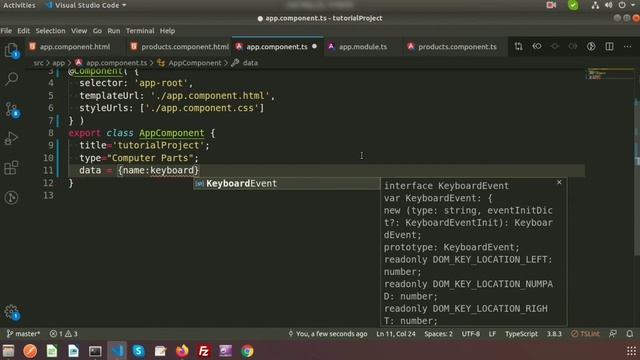
Task: Open the volume icon in the top bar
Action: 609,5
